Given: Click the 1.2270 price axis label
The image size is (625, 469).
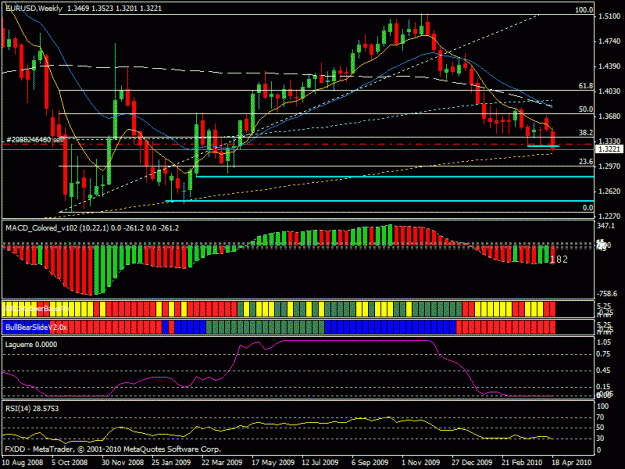Looking at the screenshot, I should pos(609,216).
